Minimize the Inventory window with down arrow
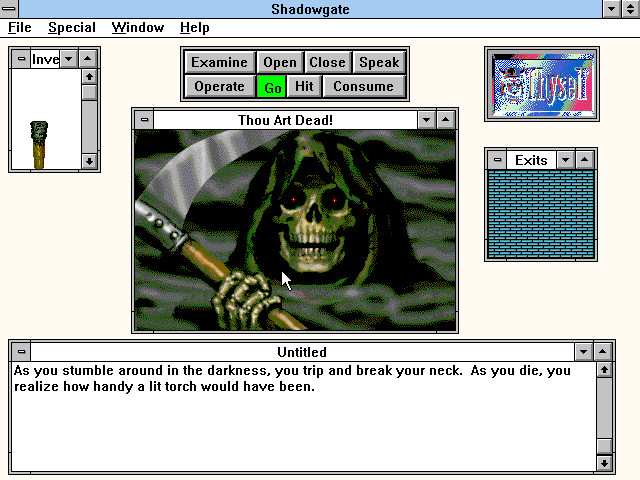Viewport: 640px width, 480px height. tap(69, 59)
